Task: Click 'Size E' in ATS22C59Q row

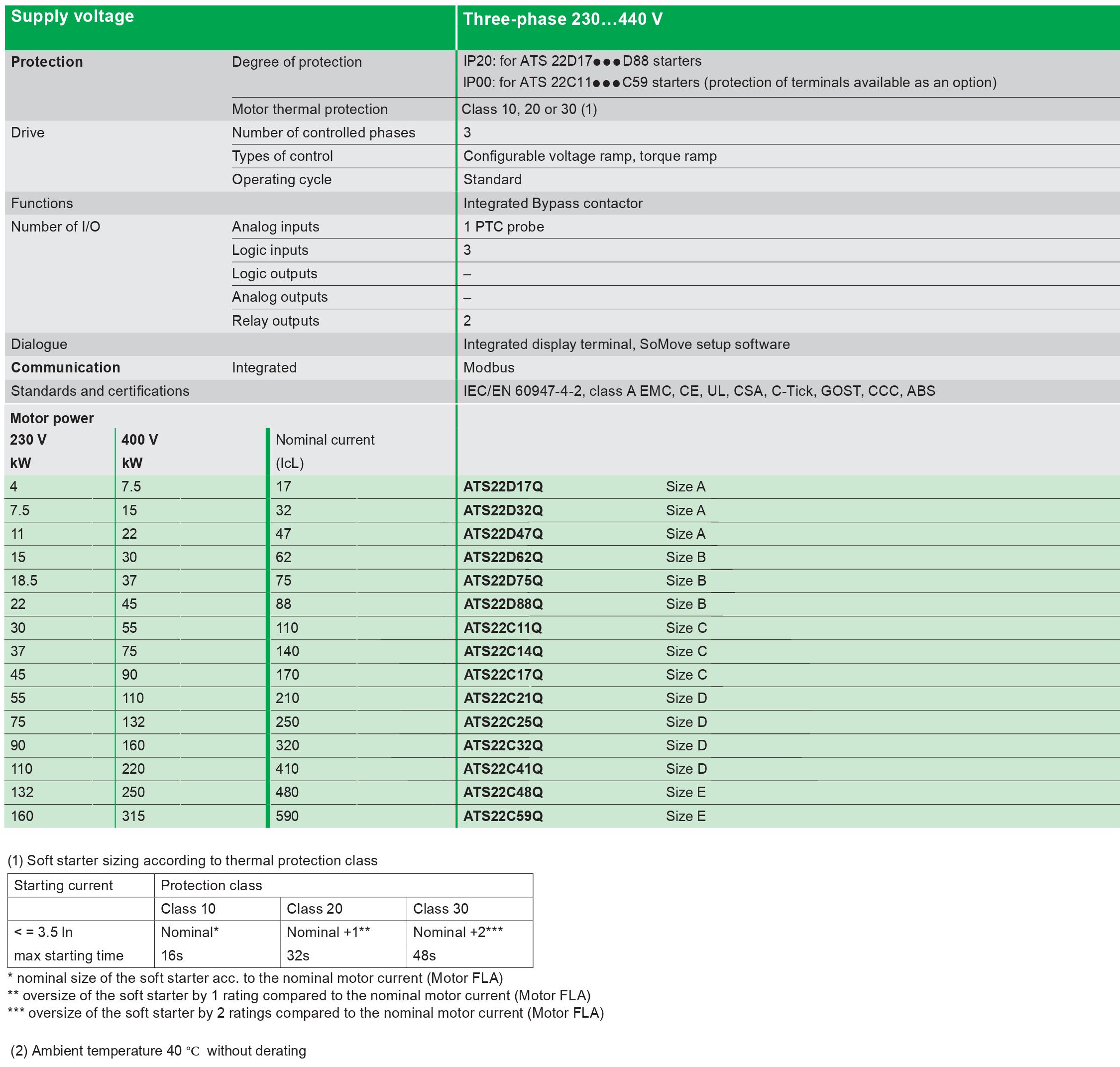Action: click(685, 816)
